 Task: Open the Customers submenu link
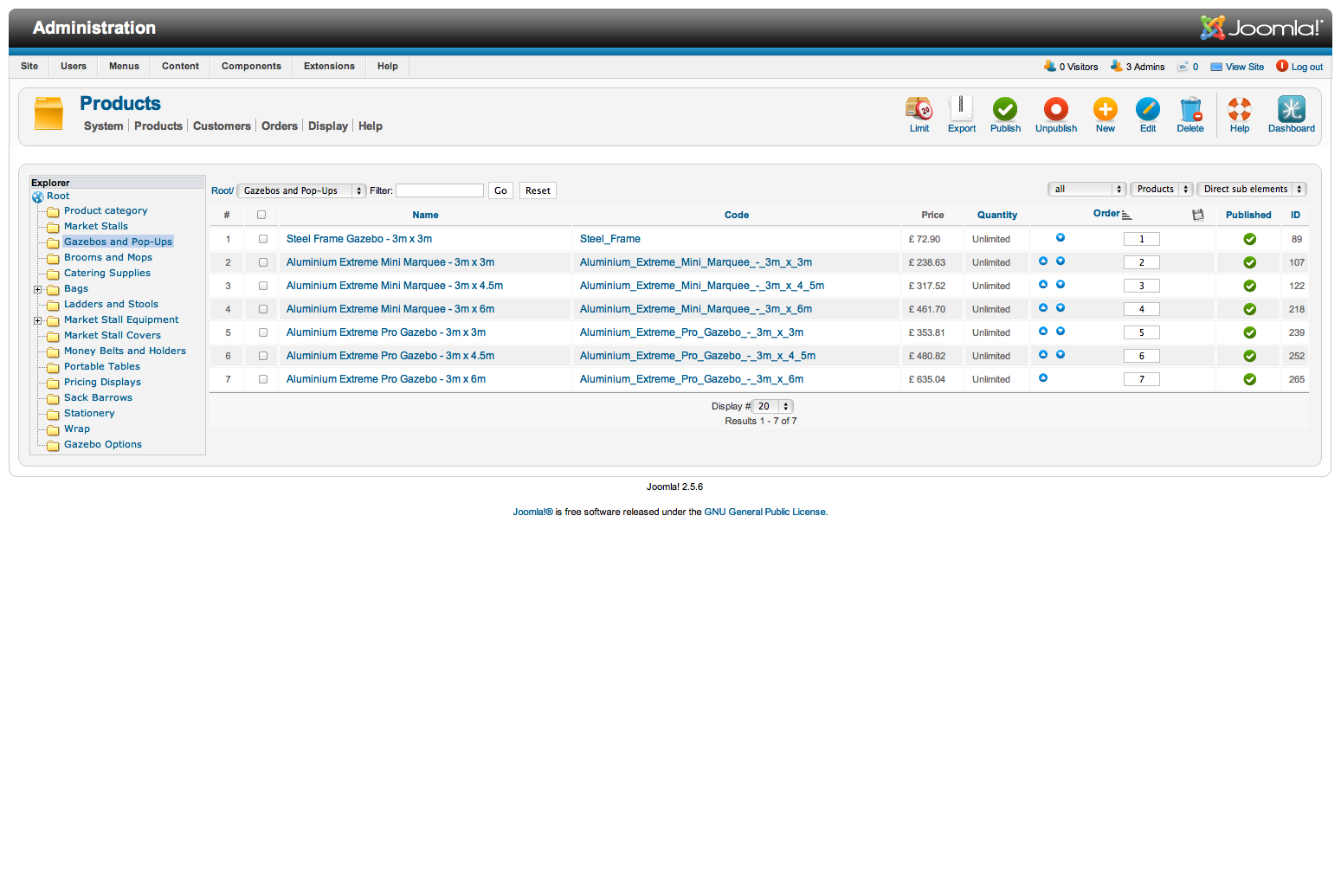tap(222, 126)
